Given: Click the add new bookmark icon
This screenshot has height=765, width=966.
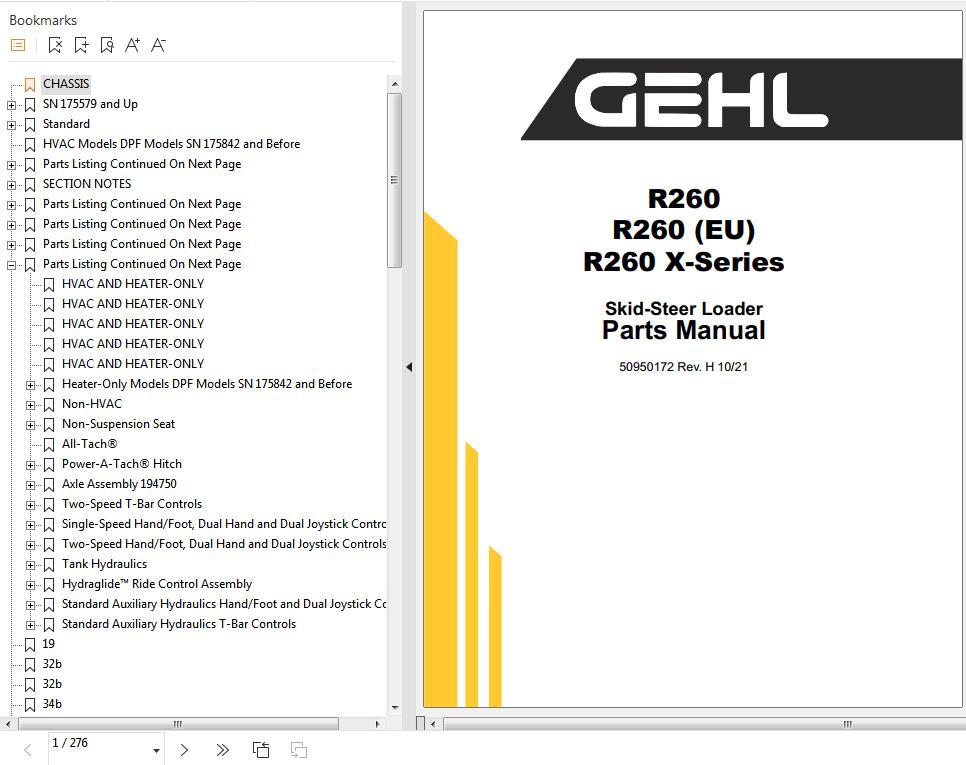Looking at the screenshot, I should click(x=81, y=45).
